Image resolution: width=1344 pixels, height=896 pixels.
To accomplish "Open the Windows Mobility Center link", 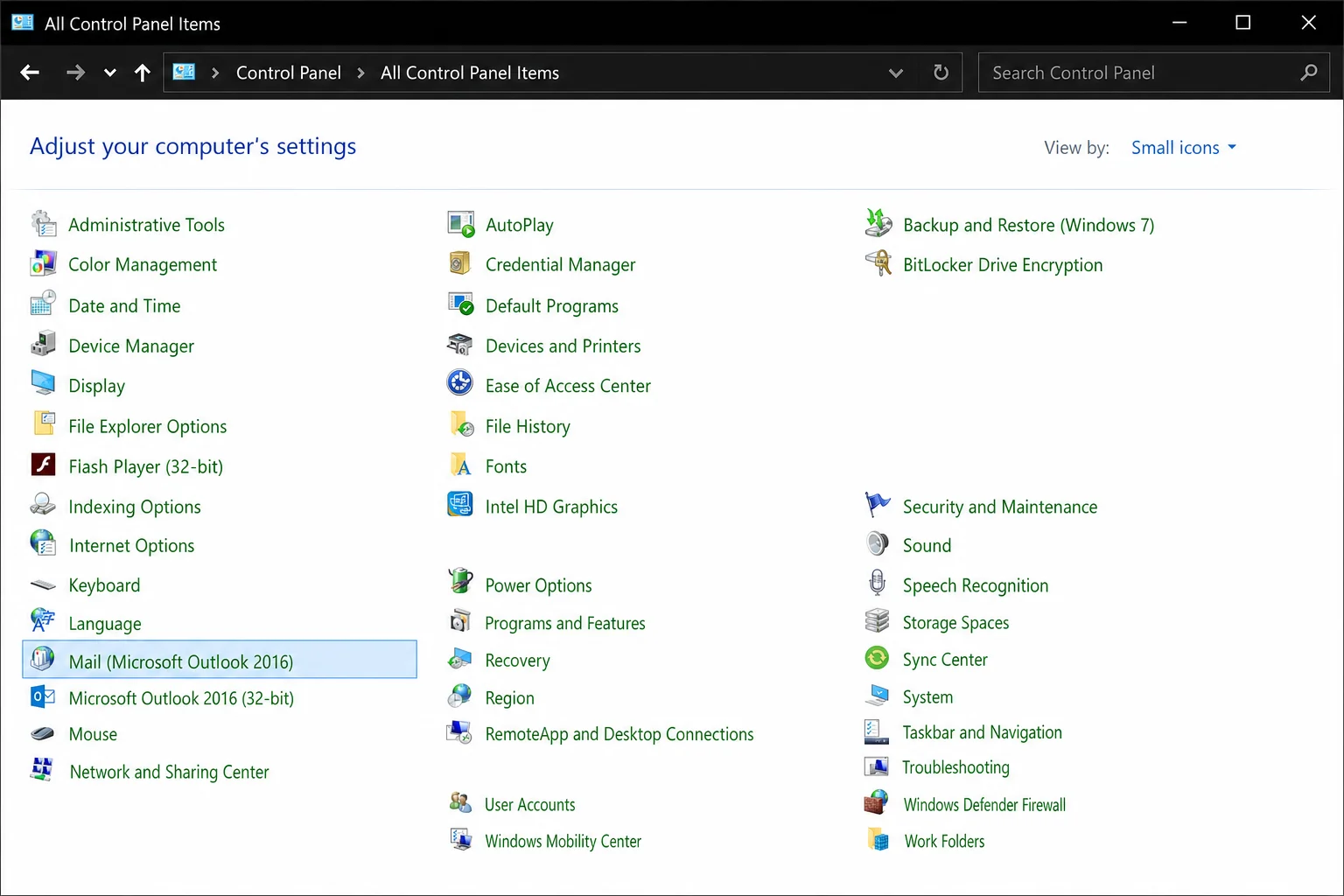I will [563, 842].
